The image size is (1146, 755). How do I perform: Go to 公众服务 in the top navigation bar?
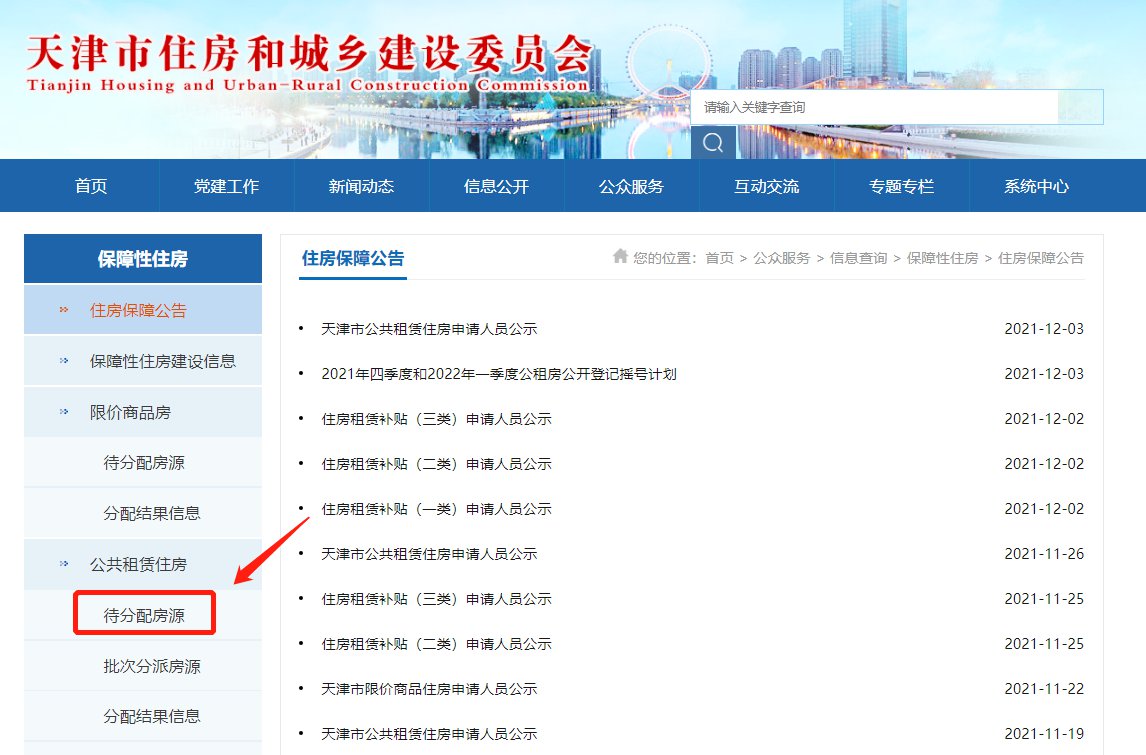[631, 186]
